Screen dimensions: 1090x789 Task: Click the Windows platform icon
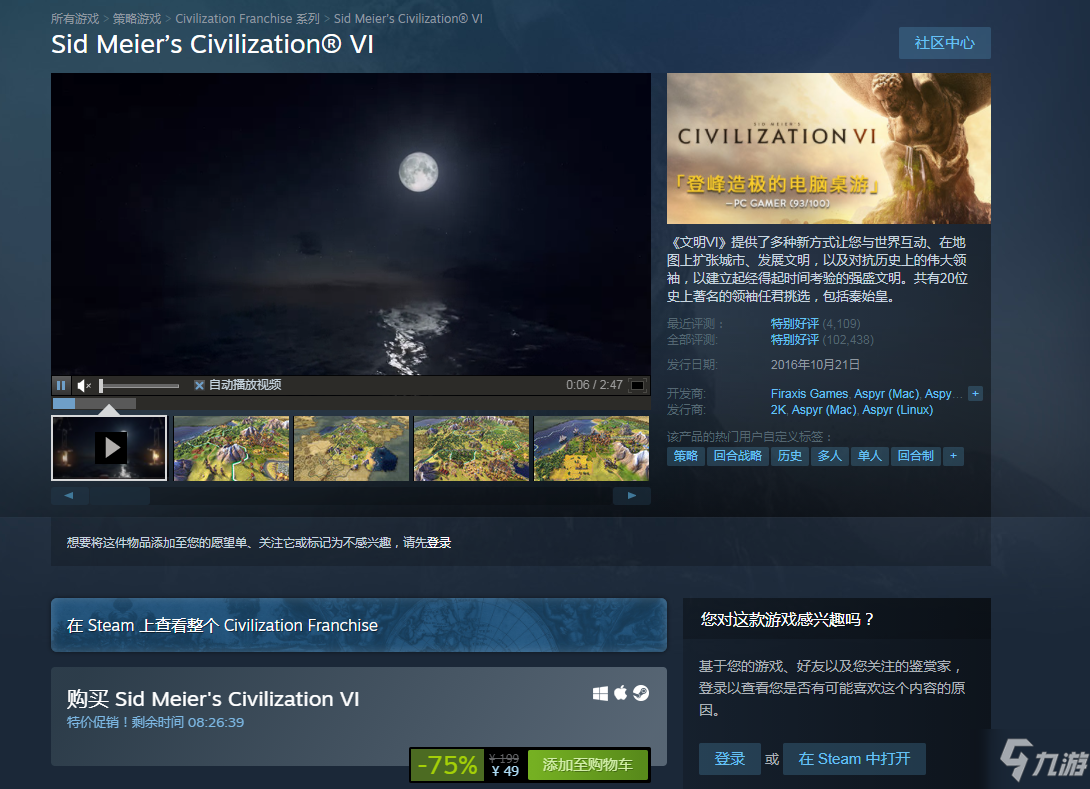(x=600, y=693)
